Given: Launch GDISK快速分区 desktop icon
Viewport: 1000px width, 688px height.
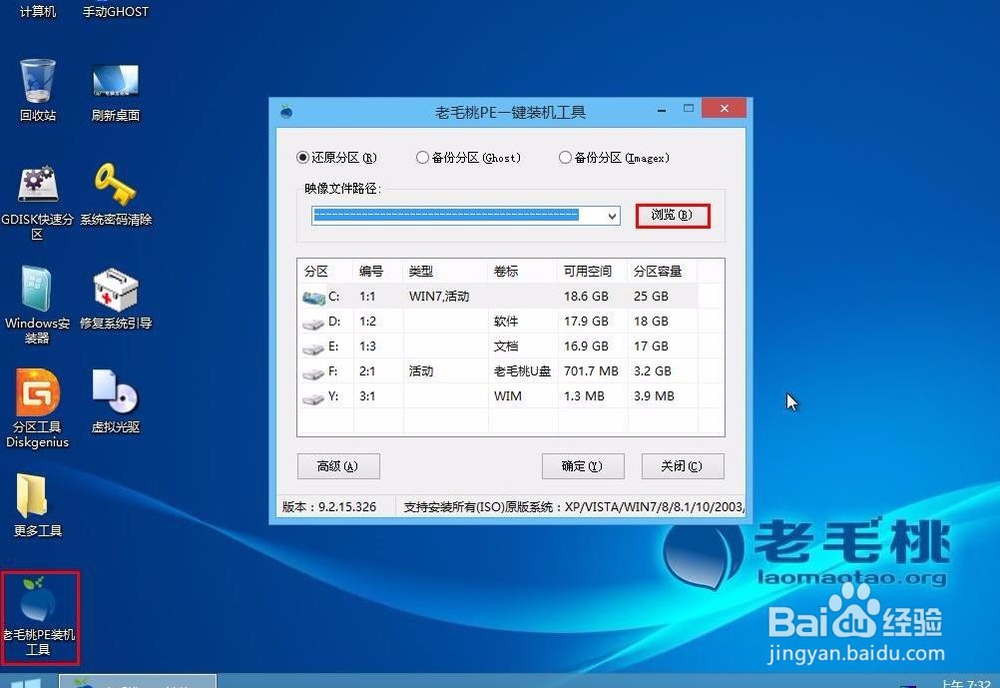Looking at the screenshot, I should [x=37, y=201].
